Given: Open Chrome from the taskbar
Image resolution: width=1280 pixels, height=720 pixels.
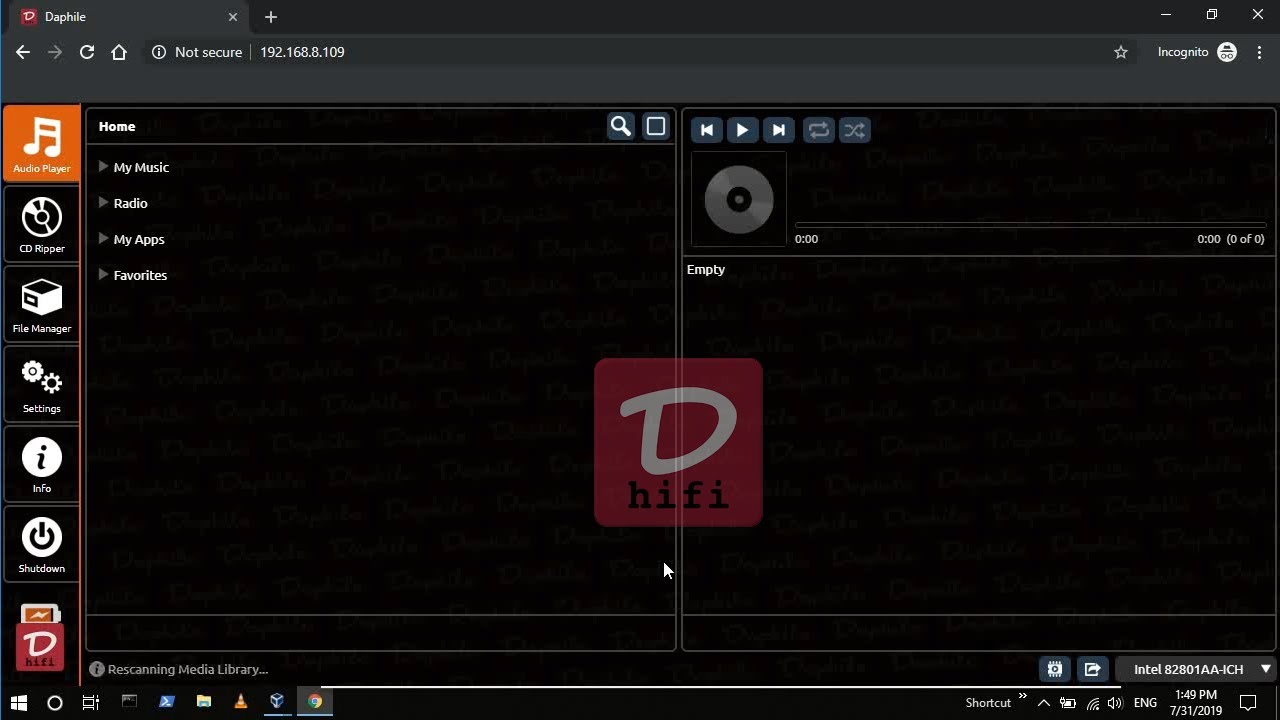Looking at the screenshot, I should 315,702.
